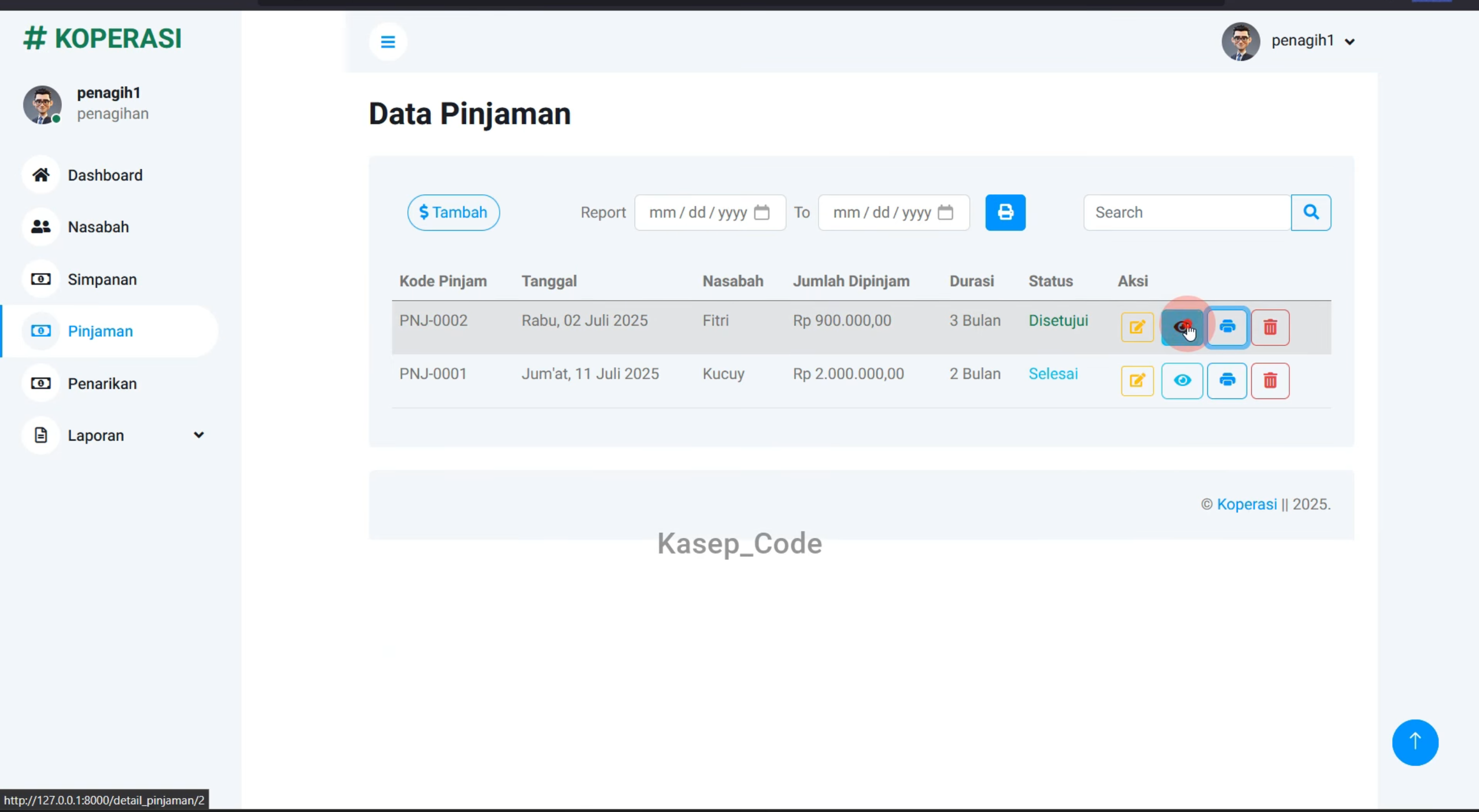
Task: Click the edit icon for PNJ-0001
Action: click(1137, 381)
